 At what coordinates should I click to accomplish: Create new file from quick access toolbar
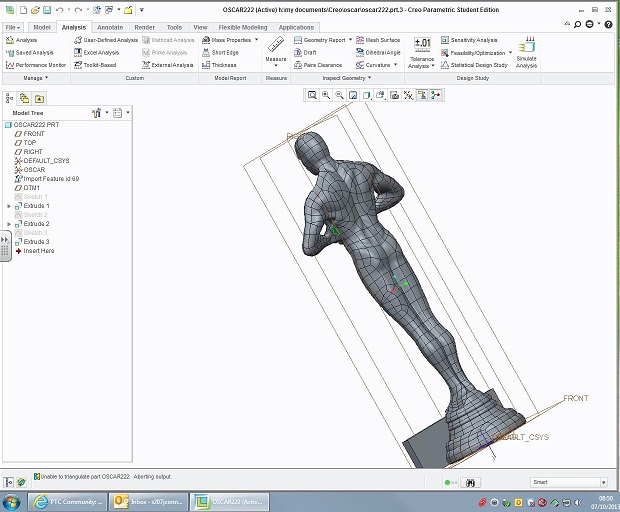(x=23, y=10)
